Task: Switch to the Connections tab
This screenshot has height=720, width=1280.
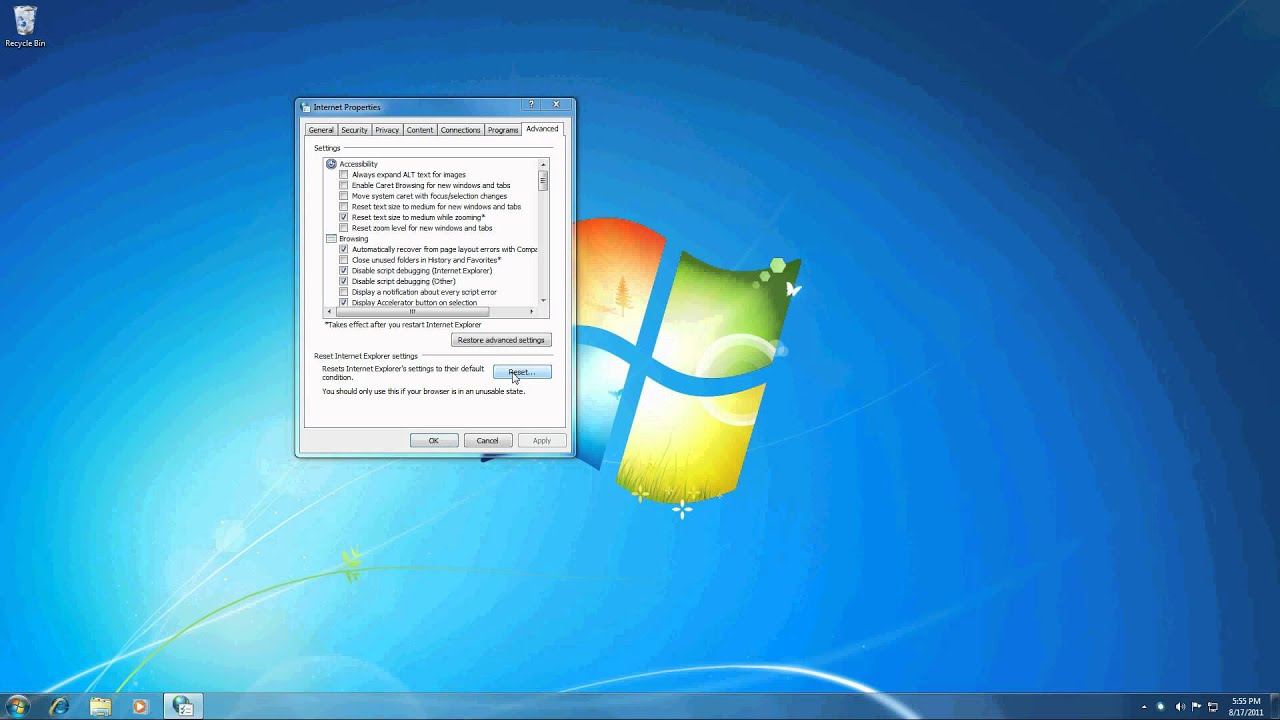Action: click(x=461, y=130)
